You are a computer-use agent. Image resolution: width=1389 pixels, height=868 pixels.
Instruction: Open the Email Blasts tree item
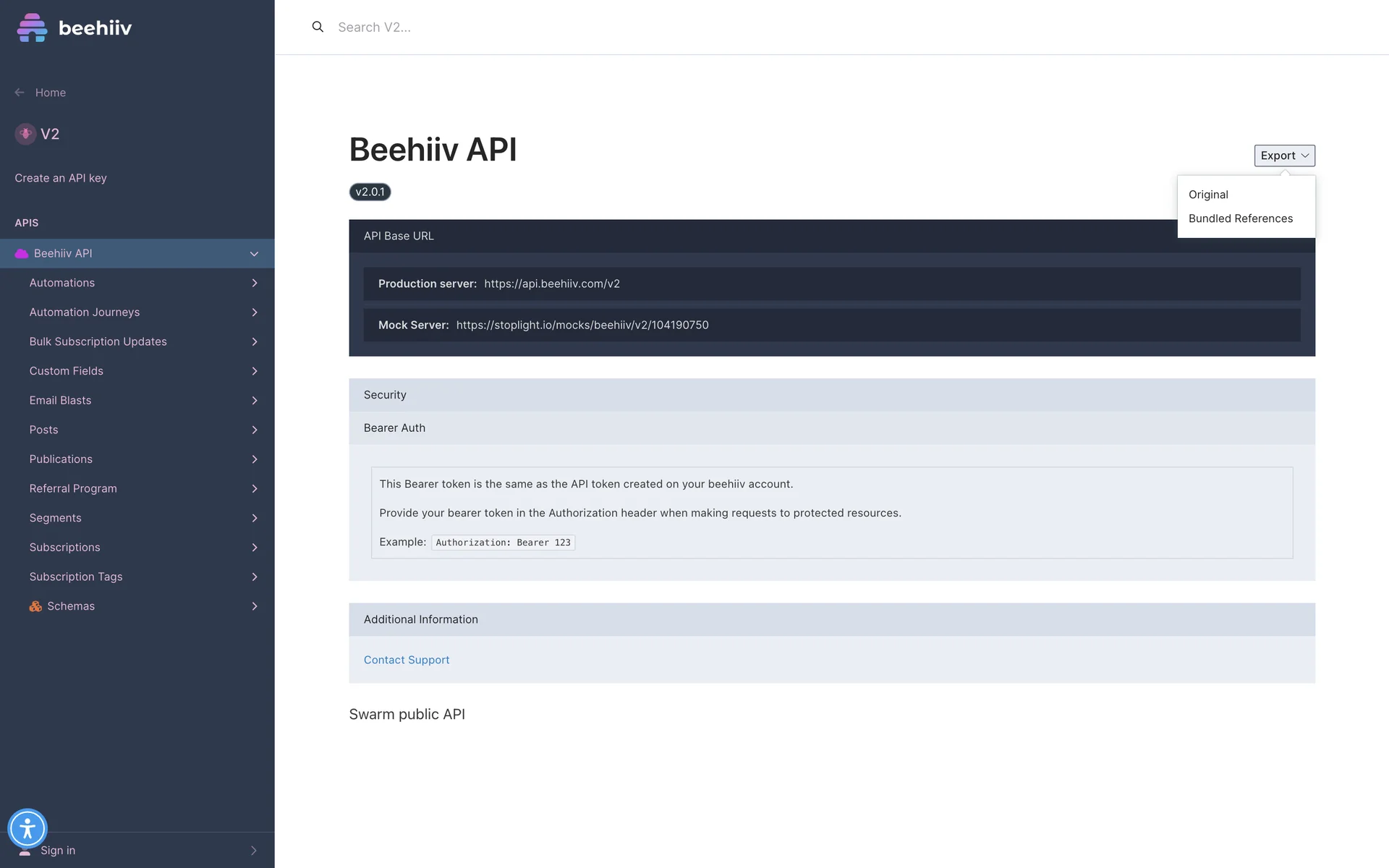click(60, 400)
